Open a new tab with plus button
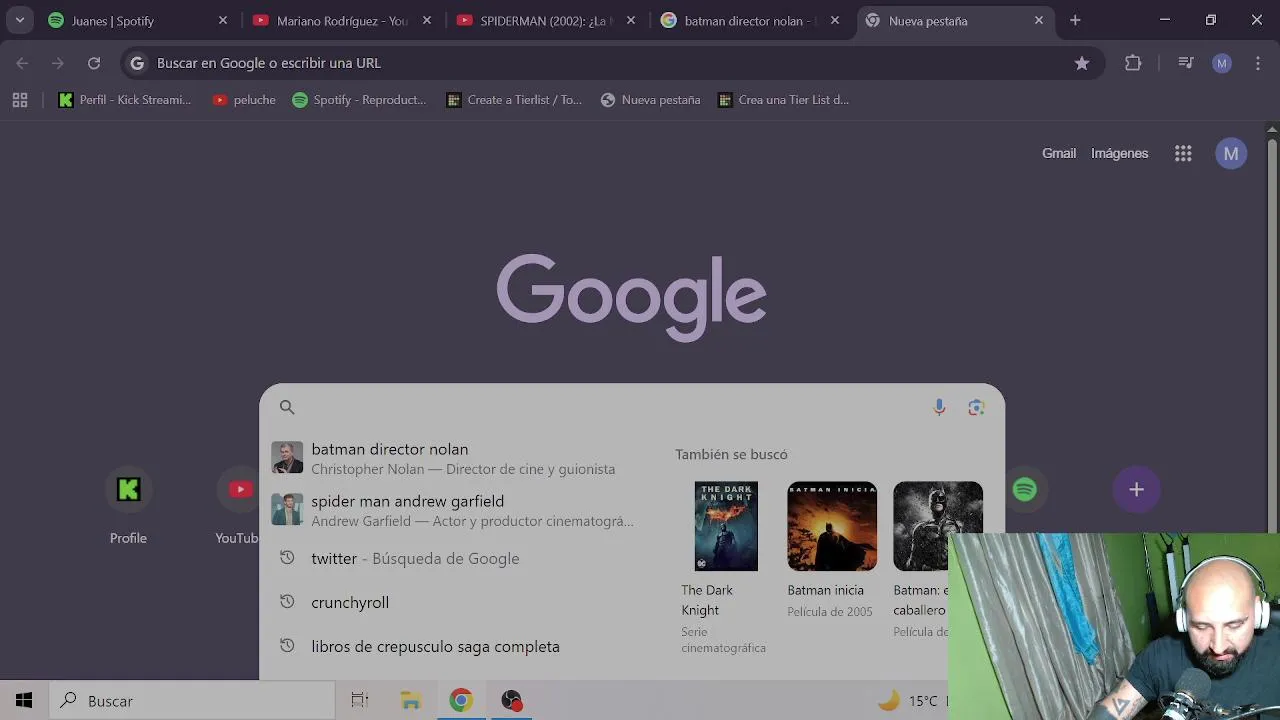1280x720 pixels. (x=1075, y=20)
